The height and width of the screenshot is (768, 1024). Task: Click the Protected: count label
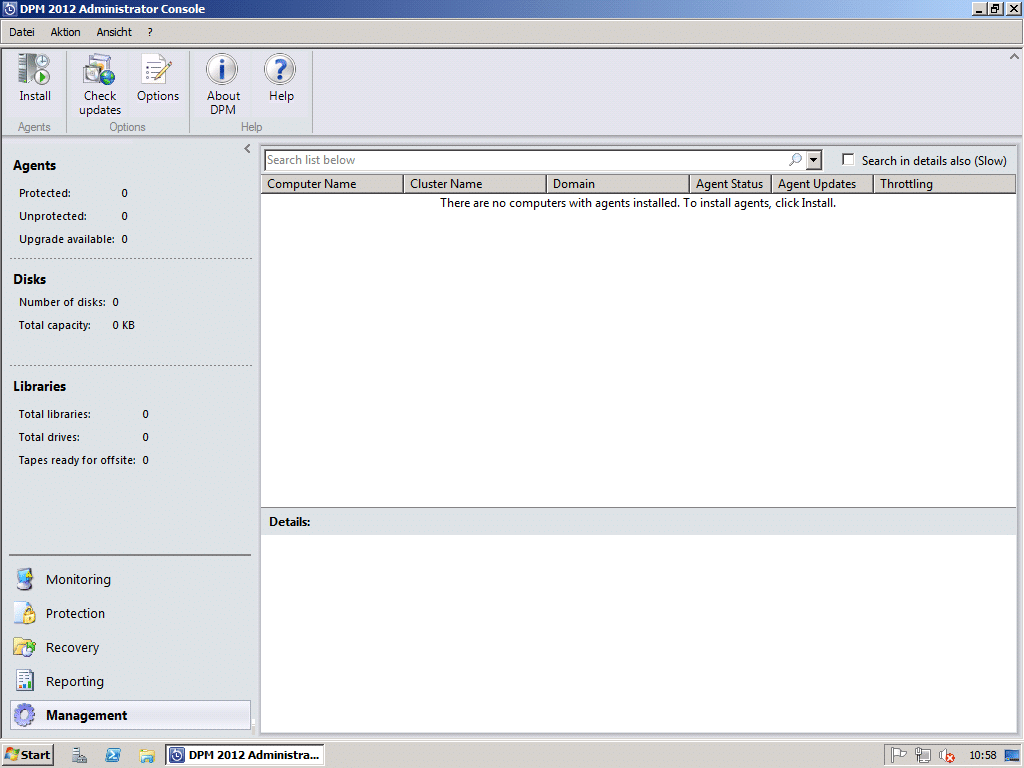(x=44, y=193)
